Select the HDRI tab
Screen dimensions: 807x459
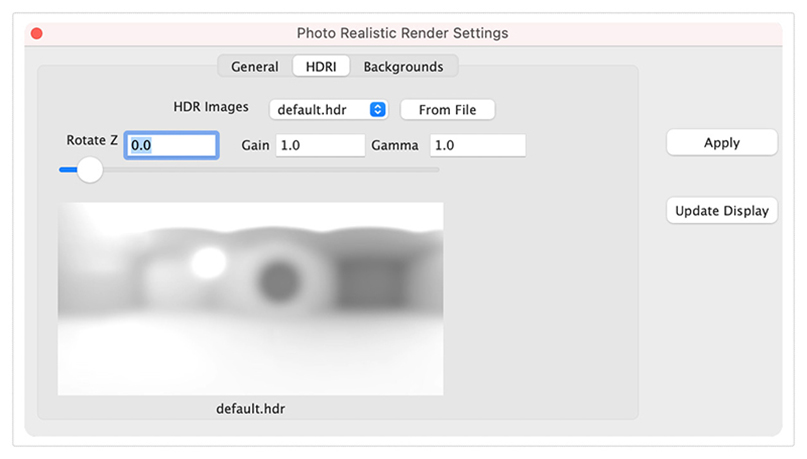(321, 66)
